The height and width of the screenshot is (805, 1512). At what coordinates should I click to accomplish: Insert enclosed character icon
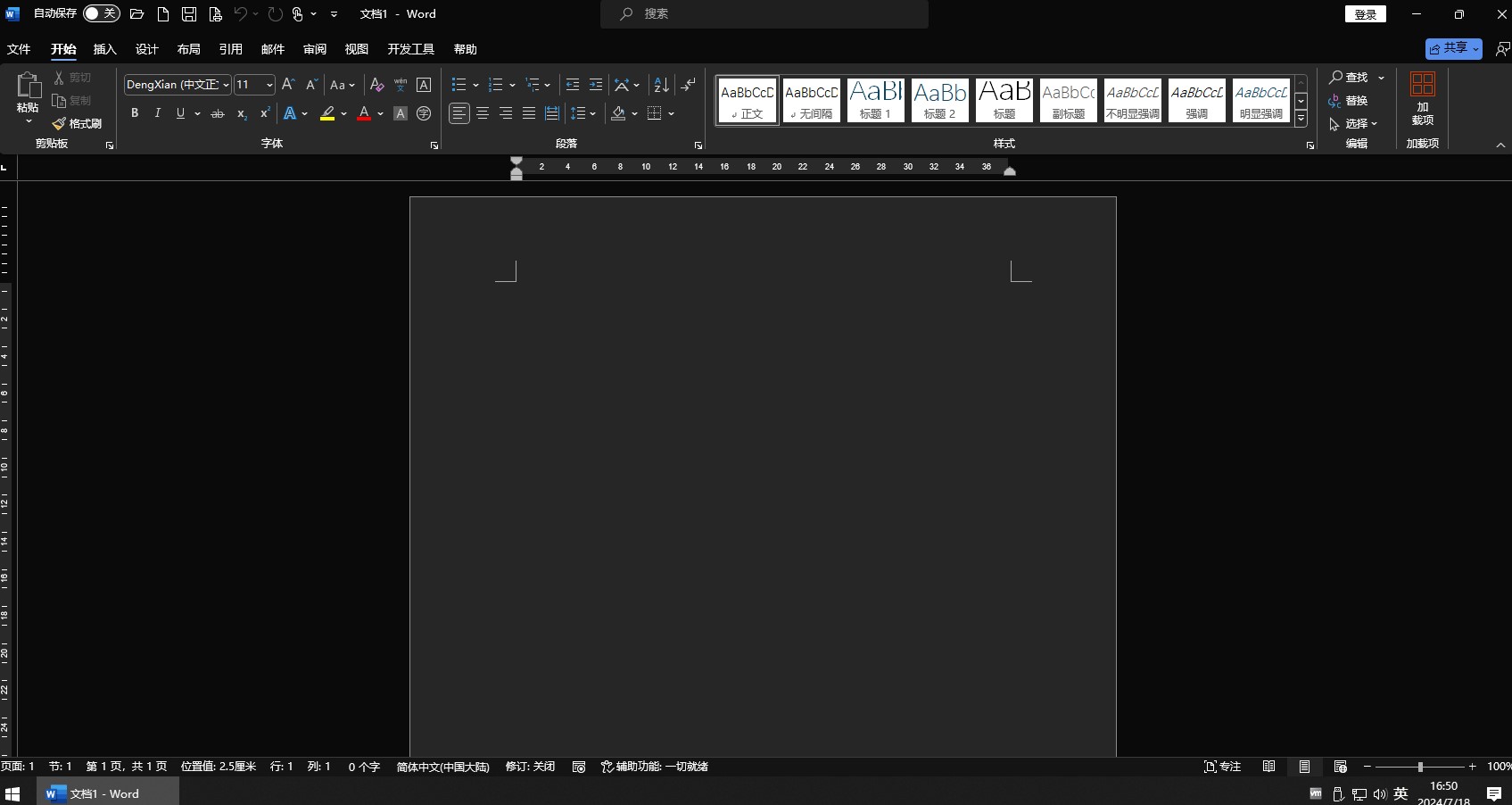424,113
